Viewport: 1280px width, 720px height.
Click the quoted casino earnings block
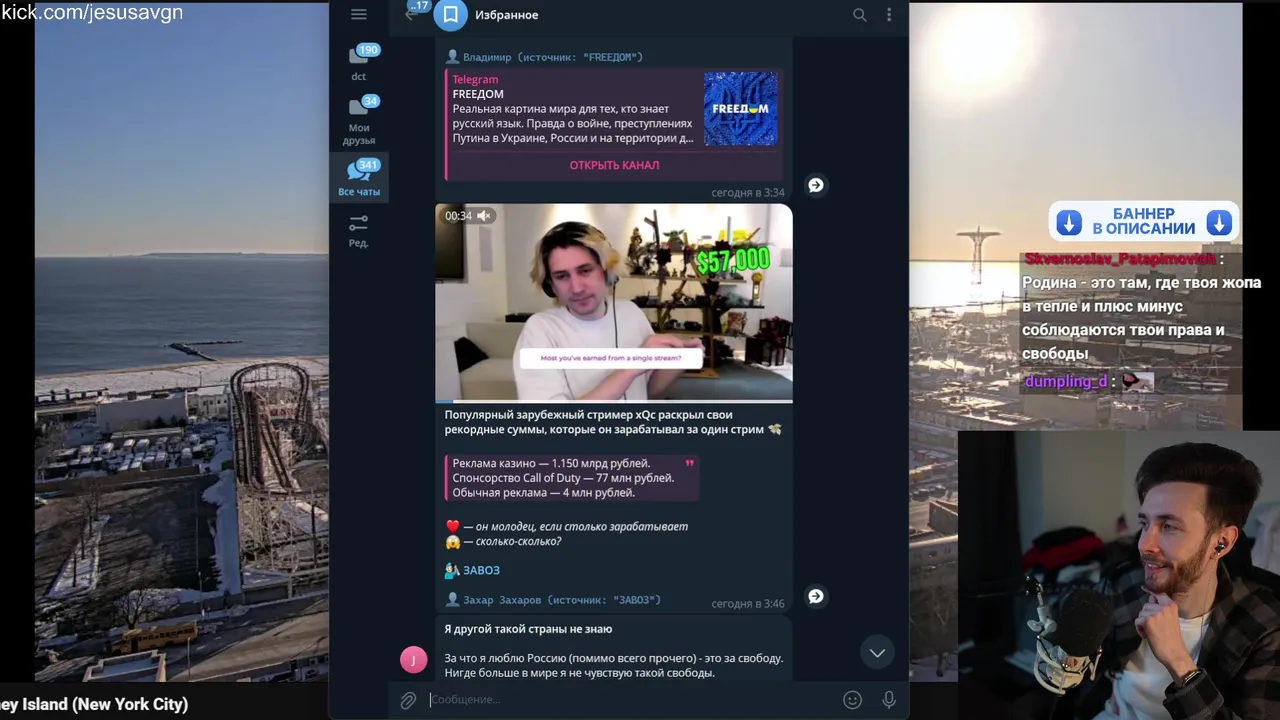click(x=571, y=478)
